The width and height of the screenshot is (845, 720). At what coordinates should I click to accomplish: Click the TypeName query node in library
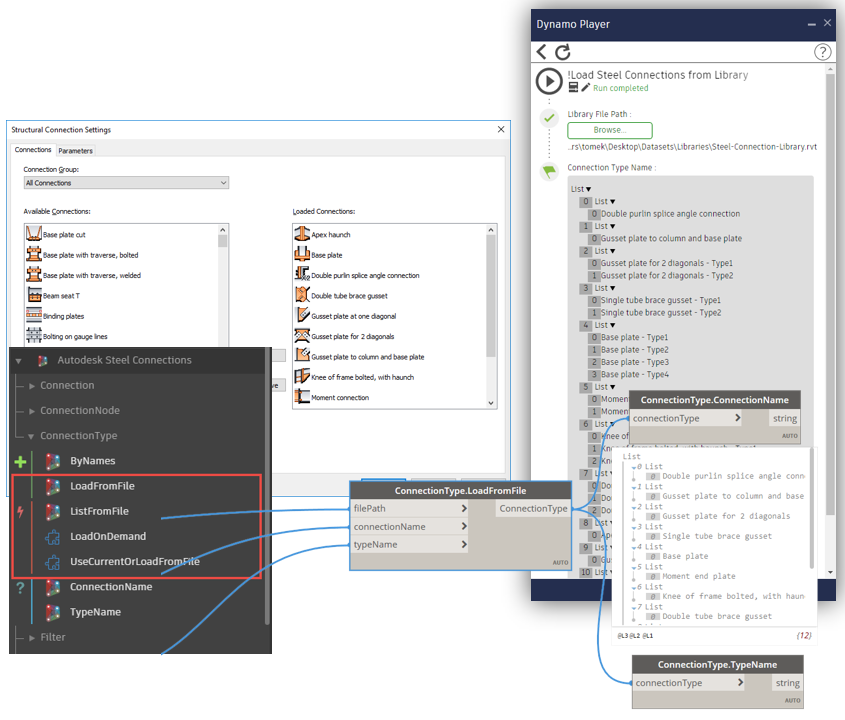[x=95, y=612]
